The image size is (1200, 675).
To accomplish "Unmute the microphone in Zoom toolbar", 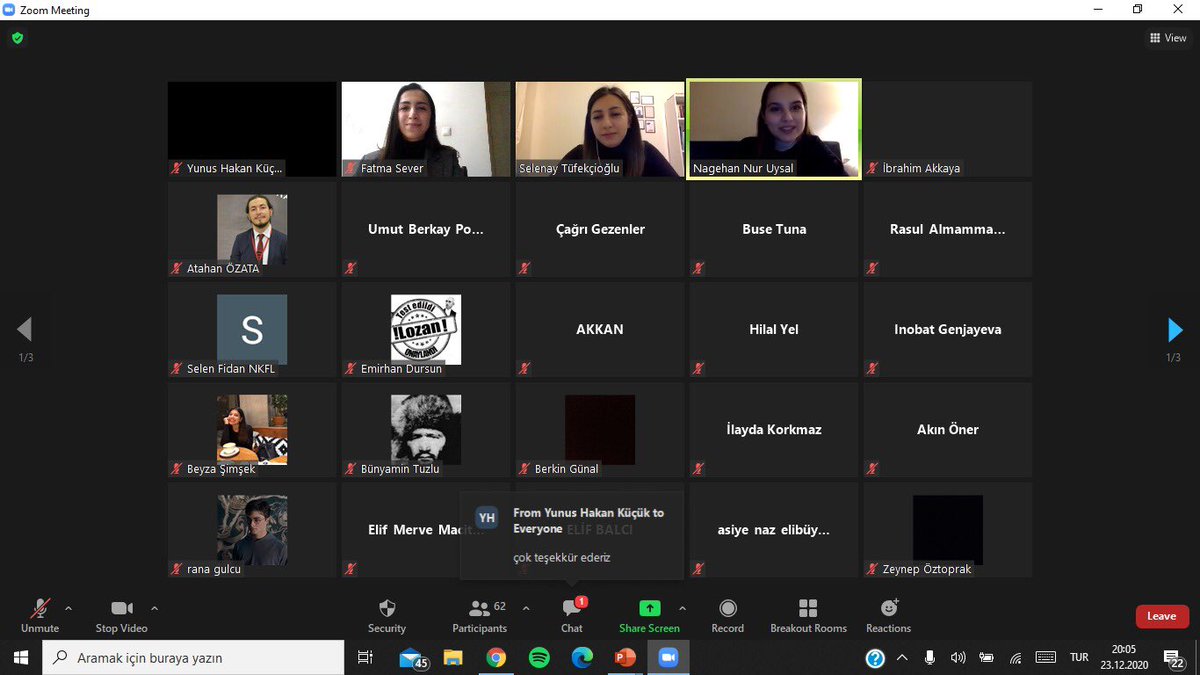I will click(40, 614).
